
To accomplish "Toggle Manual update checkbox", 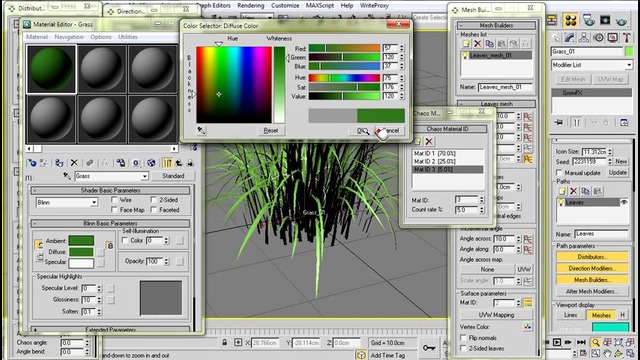I will pos(560,173).
